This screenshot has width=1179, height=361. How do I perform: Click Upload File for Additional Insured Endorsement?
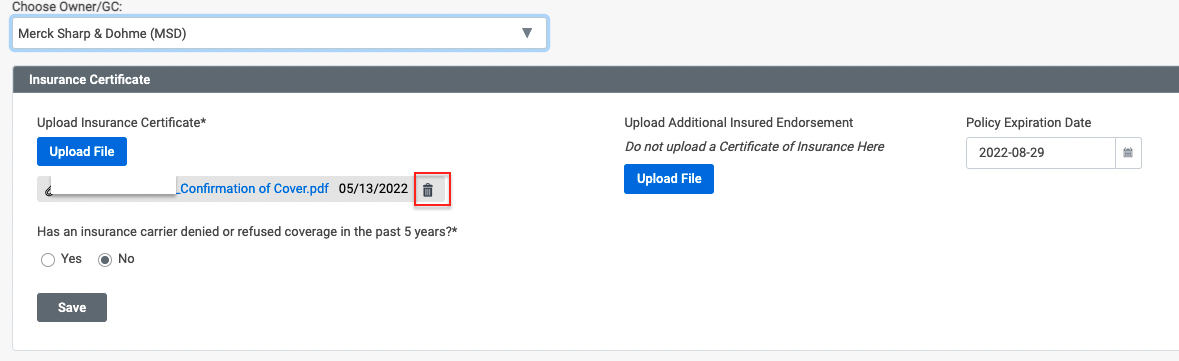(x=668, y=179)
